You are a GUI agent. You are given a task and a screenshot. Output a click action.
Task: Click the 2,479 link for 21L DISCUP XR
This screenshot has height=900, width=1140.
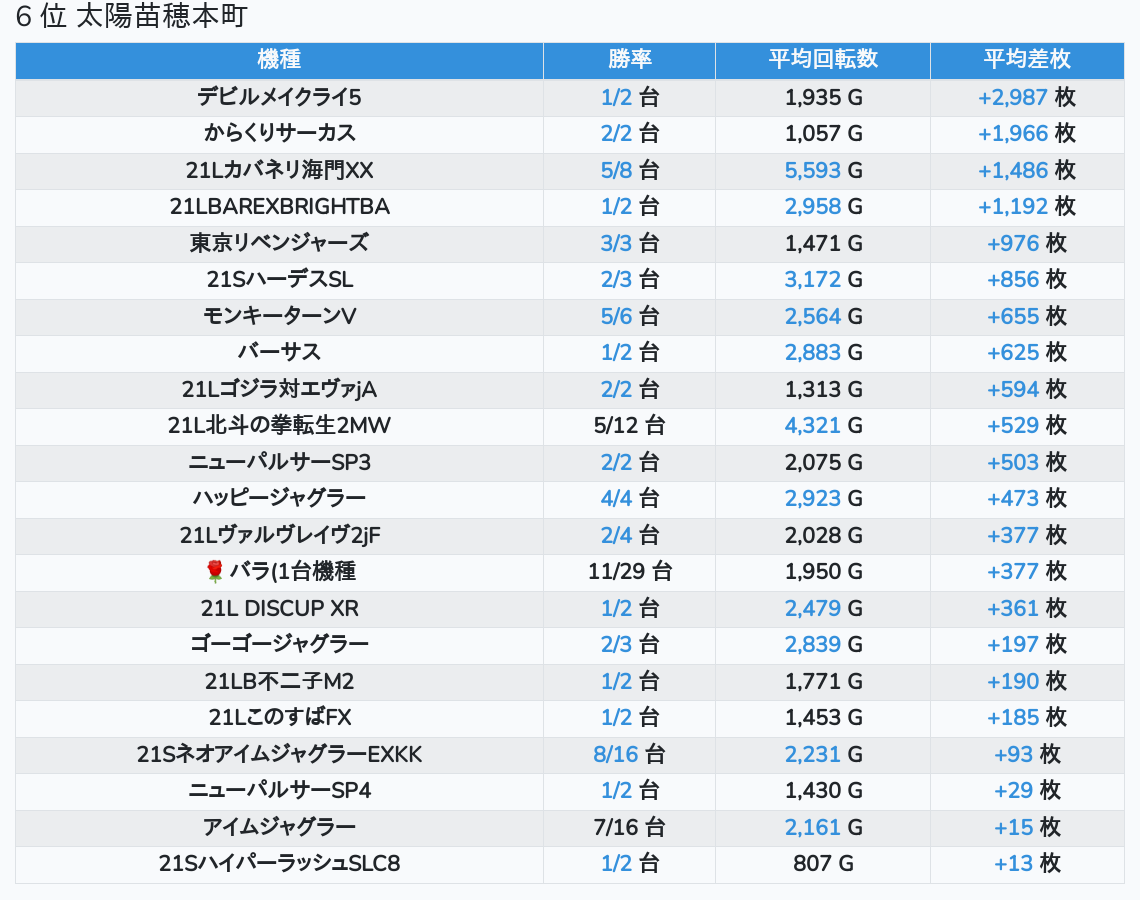click(812, 608)
